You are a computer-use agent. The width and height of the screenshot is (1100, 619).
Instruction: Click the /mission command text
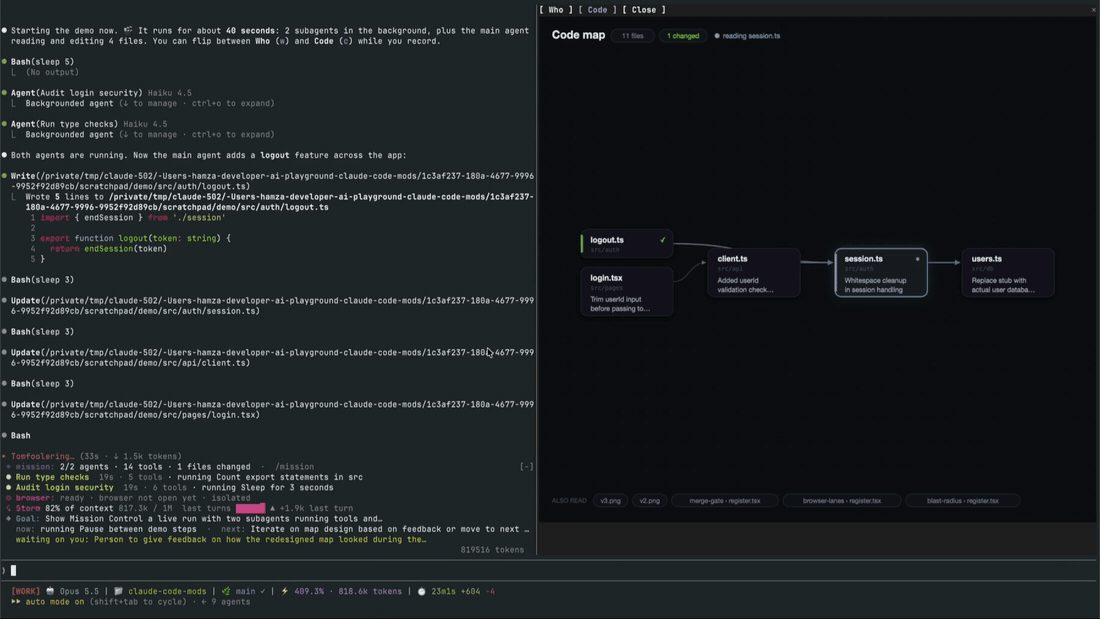pos(294,467)
